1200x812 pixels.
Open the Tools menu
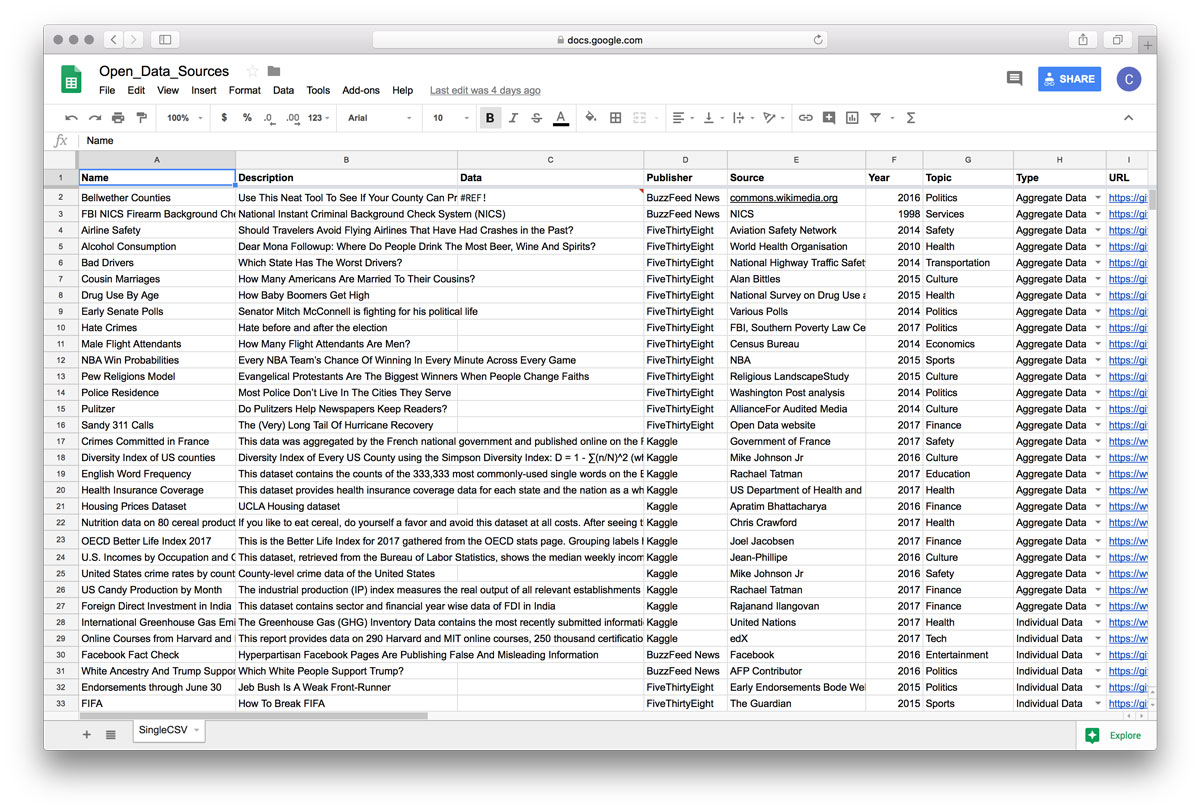pos(318,90)
